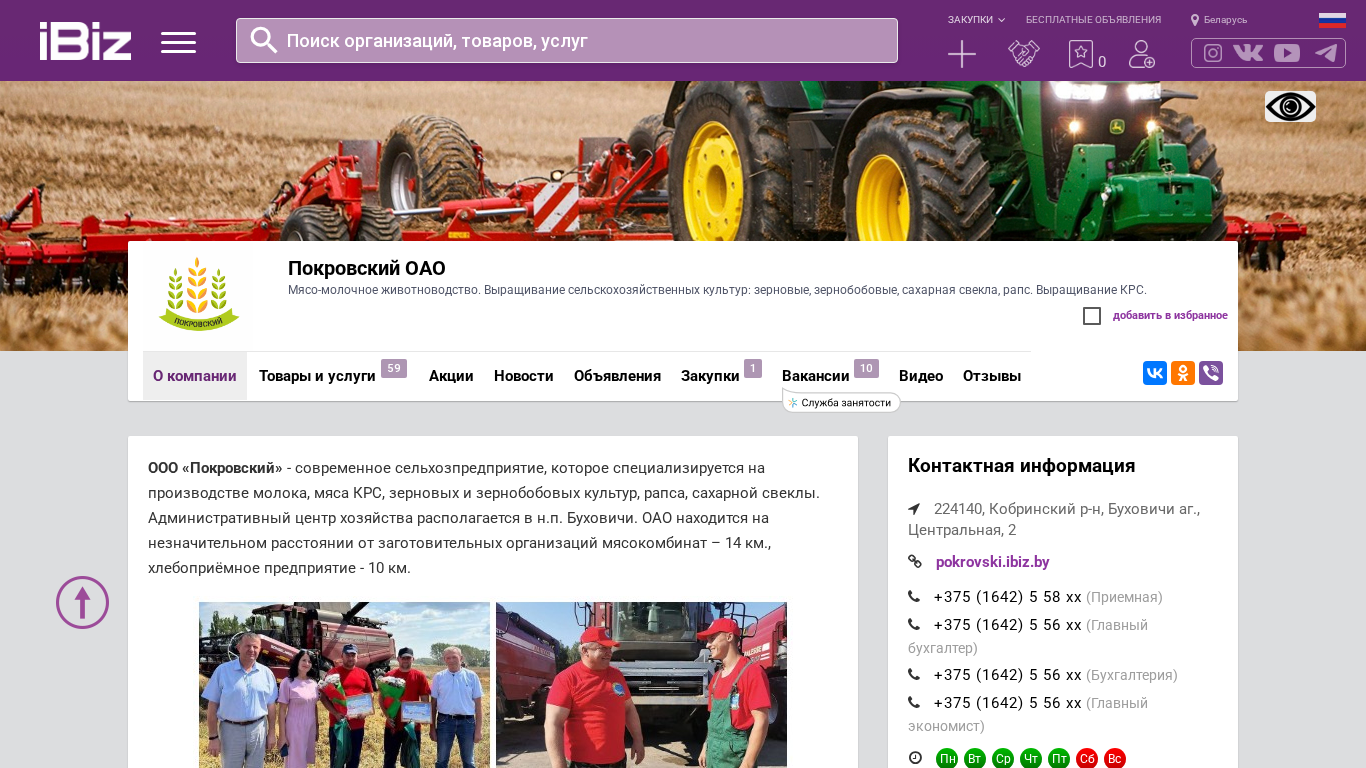Click the Контактная информация heading
The height and width of the screenshot is (768, 1366).
[1021, 466]
